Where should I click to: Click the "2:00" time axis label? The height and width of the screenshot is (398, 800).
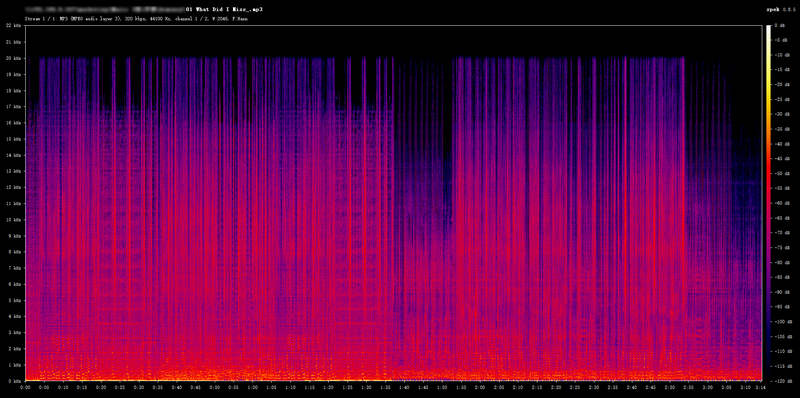pyautogui.click(x=481, y=387)
